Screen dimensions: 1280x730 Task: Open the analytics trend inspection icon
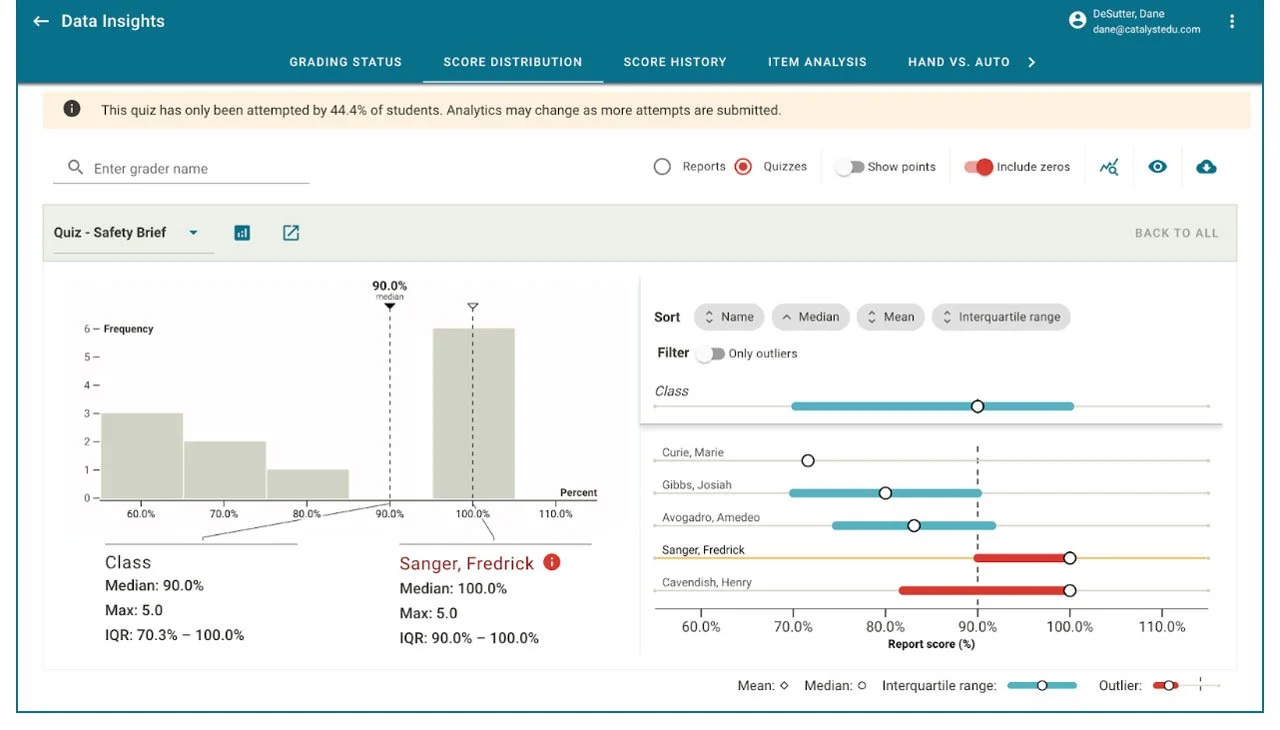(1109, 166)
